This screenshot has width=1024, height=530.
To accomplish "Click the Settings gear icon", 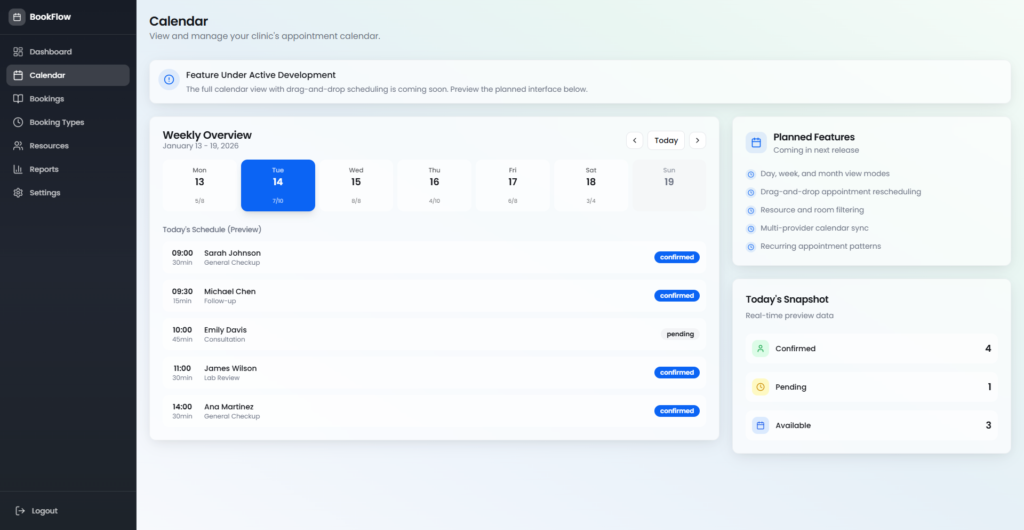I will point(18,193).
